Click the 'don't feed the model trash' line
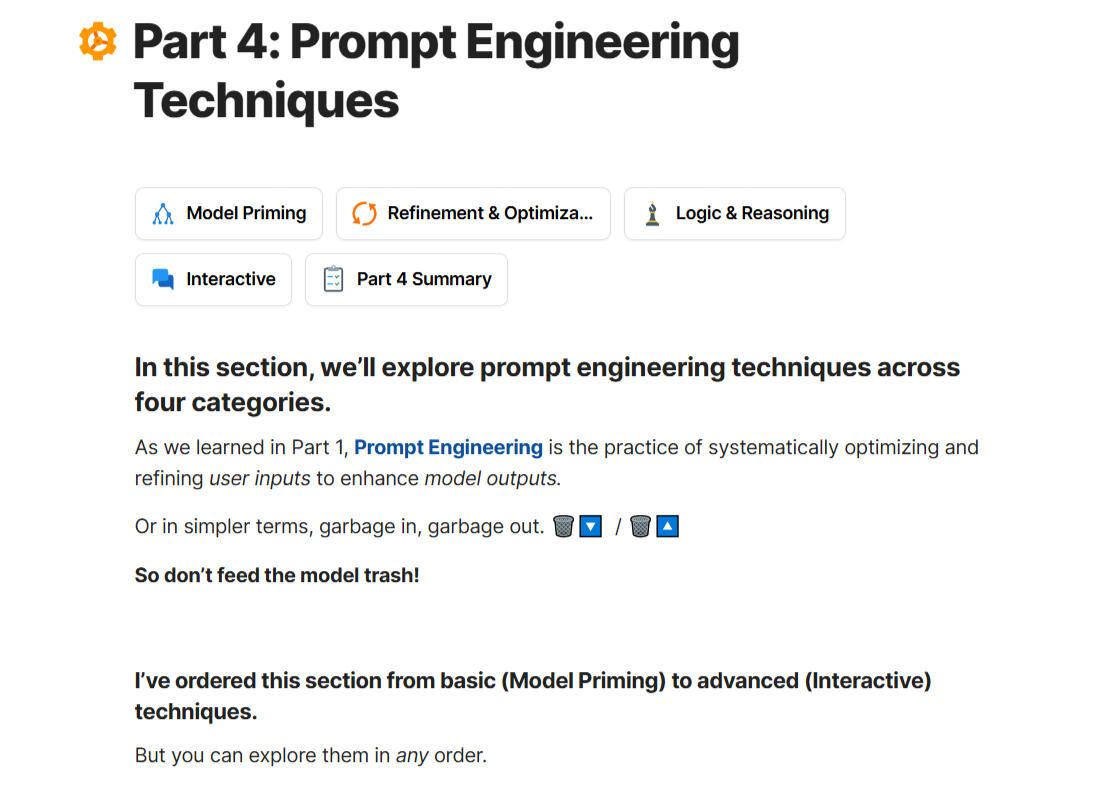 tap(277, 577)
